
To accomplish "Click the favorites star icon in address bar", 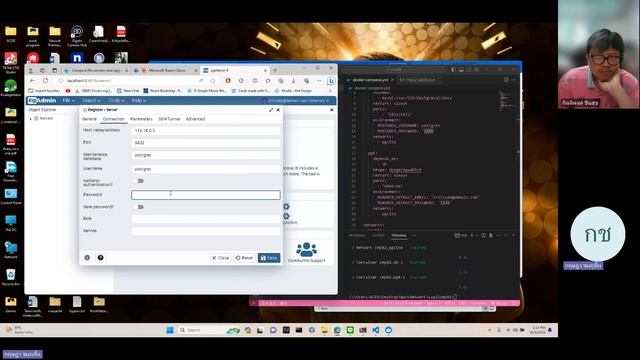I will (x=213, y=81).
